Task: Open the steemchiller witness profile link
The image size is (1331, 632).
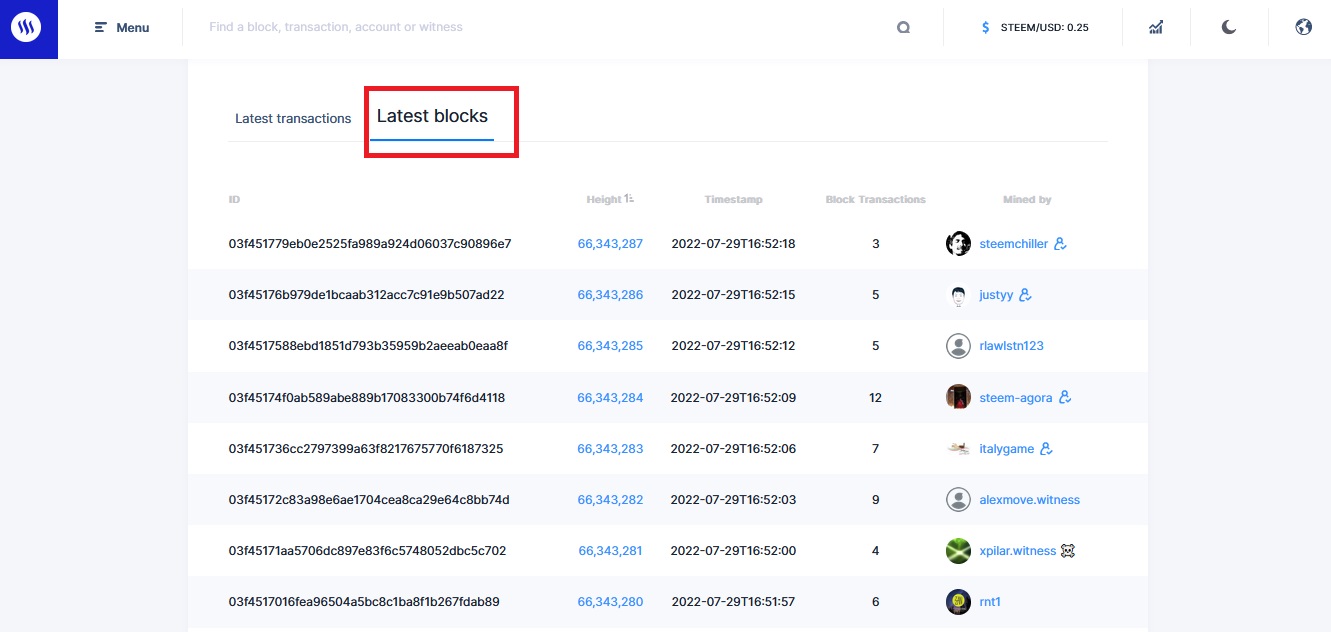Action: tap(1014, 244)
